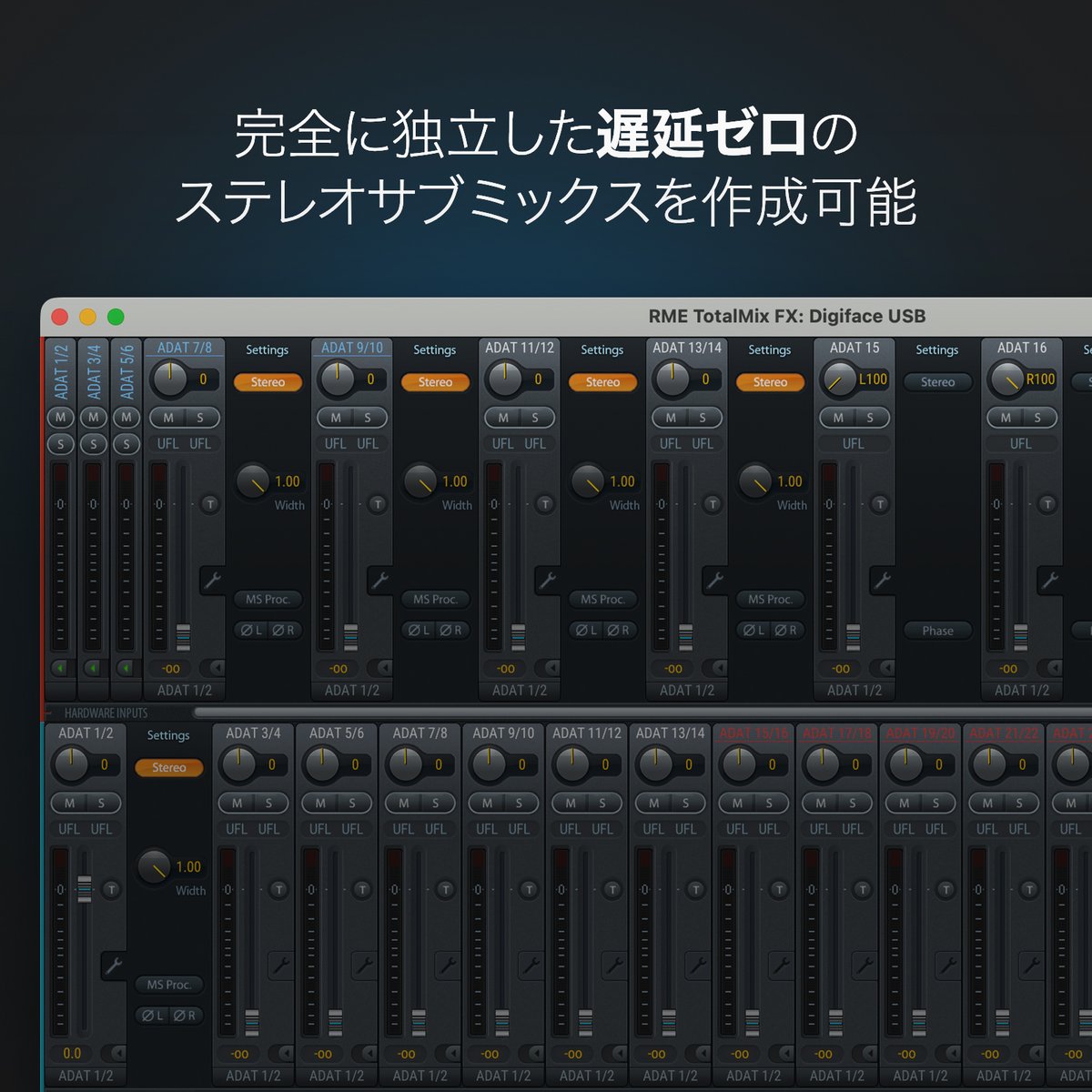
Task: Expand the narrow upper-row ADAT 5/6 strip with its green arrow
Action: pyautogui.click(x=126, y=668)
